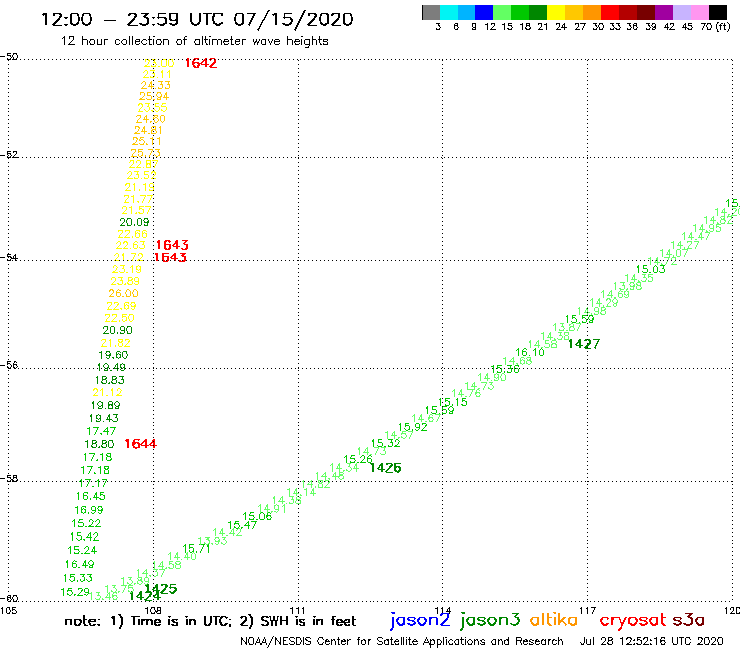Click the generation timestamp Jul 28 12:52:16 UTC 2020
The height and width of the screenshot is (650, 740).
pos(651,642)
